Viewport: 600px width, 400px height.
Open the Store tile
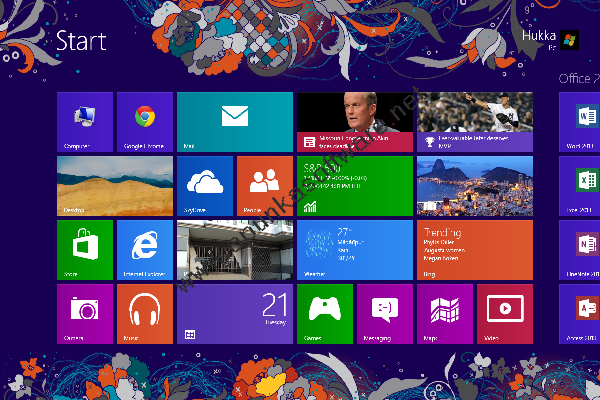tap(85, 250)
